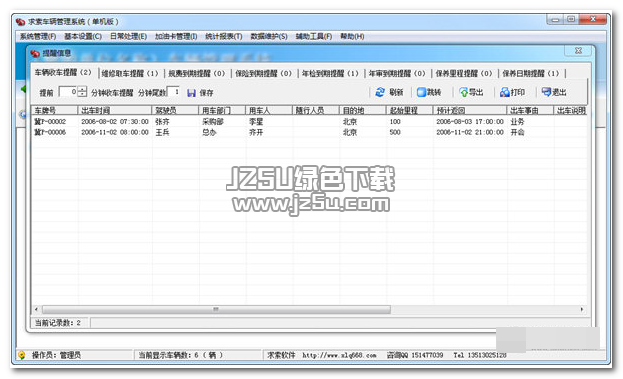Switch to the 年检到期提醒 tab
The height and width of the screenshot is (379, 623).
[330, 73]
